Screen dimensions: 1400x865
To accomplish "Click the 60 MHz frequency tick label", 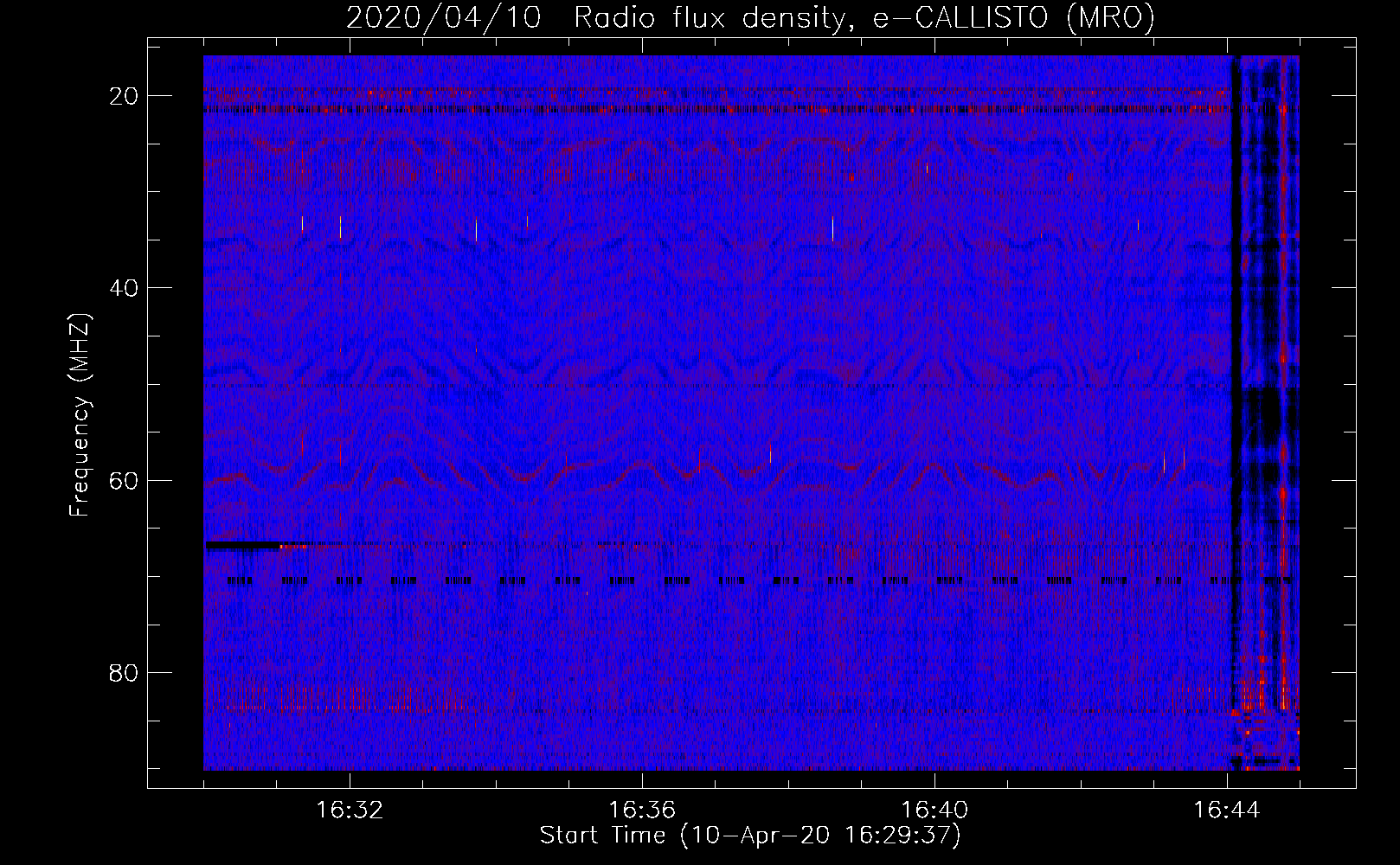I will [124, 481].
